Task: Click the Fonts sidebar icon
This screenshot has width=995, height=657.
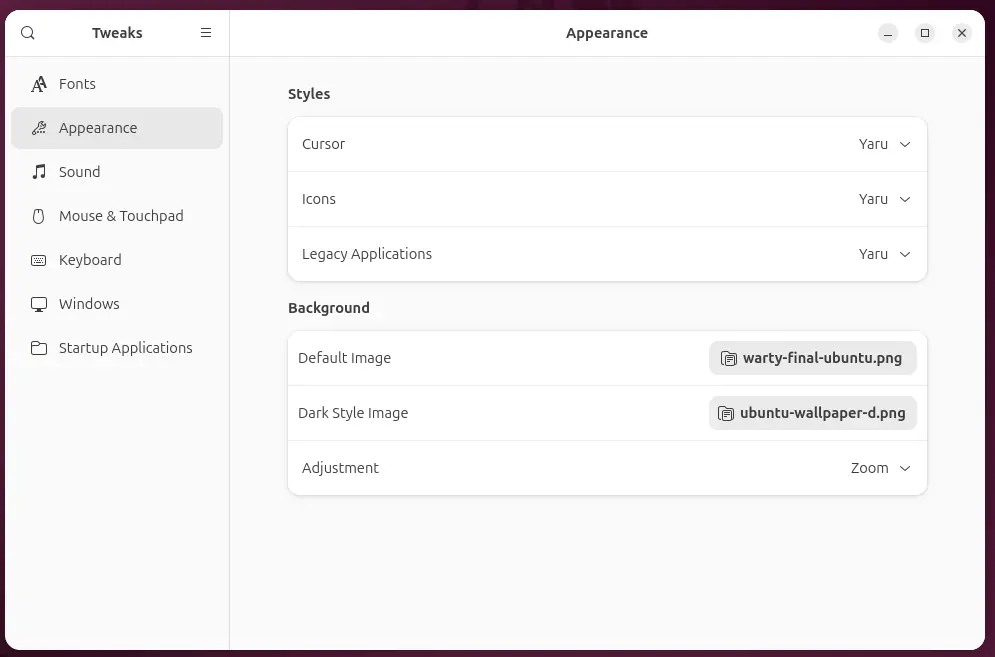Action: pyautogui.click(x=38, y=84)
